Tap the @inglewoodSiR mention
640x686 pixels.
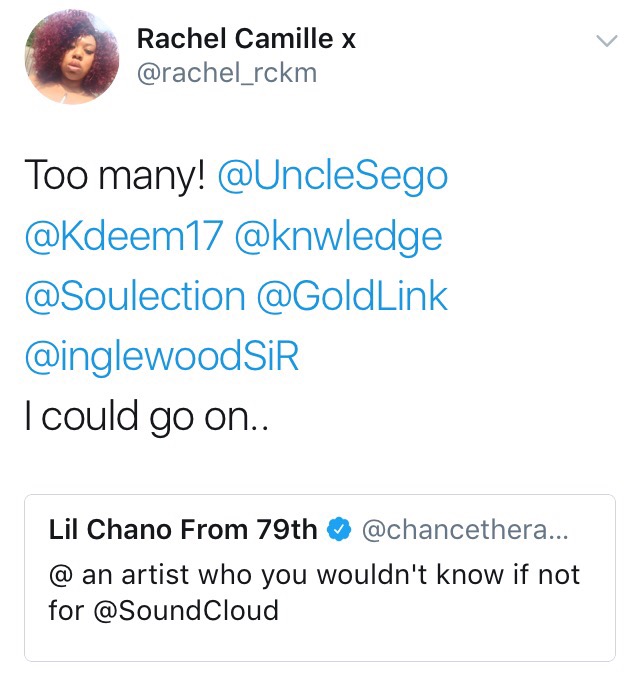161,357
